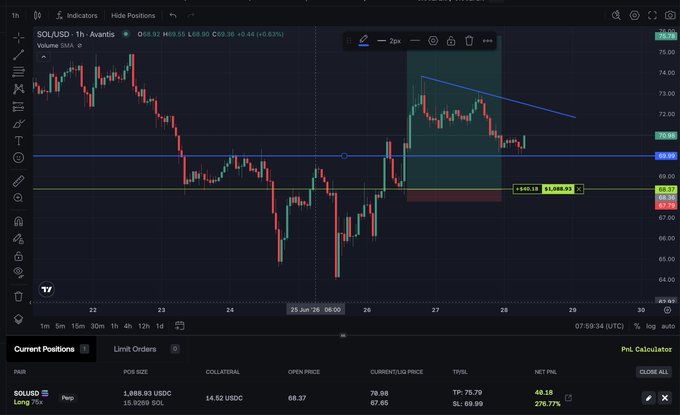This screenshot has height=415, width=680.
Task: Enter fullscreen chart mode
Action: click(x=652, y=16)
